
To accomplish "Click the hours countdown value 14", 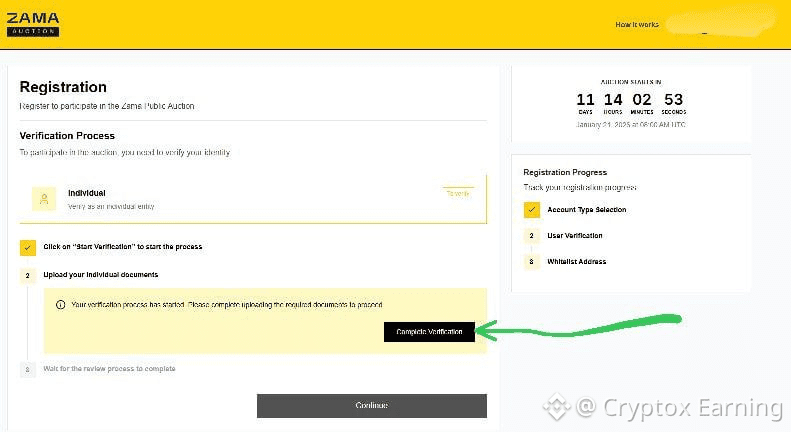I will point(613,99).
